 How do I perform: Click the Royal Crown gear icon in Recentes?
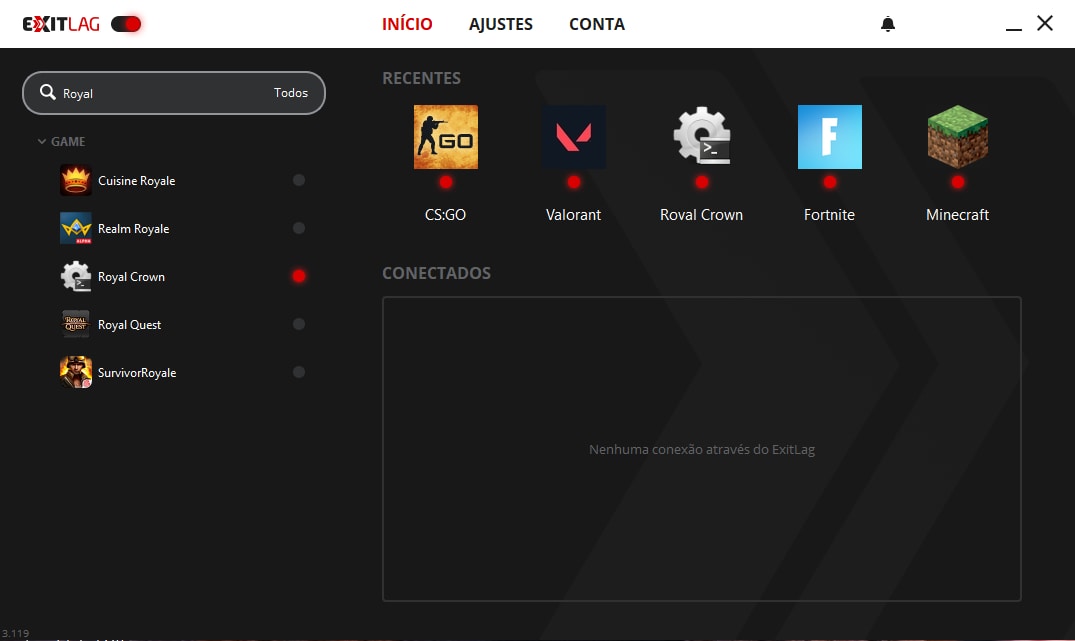pyautogui.click(x=701, y=137)
